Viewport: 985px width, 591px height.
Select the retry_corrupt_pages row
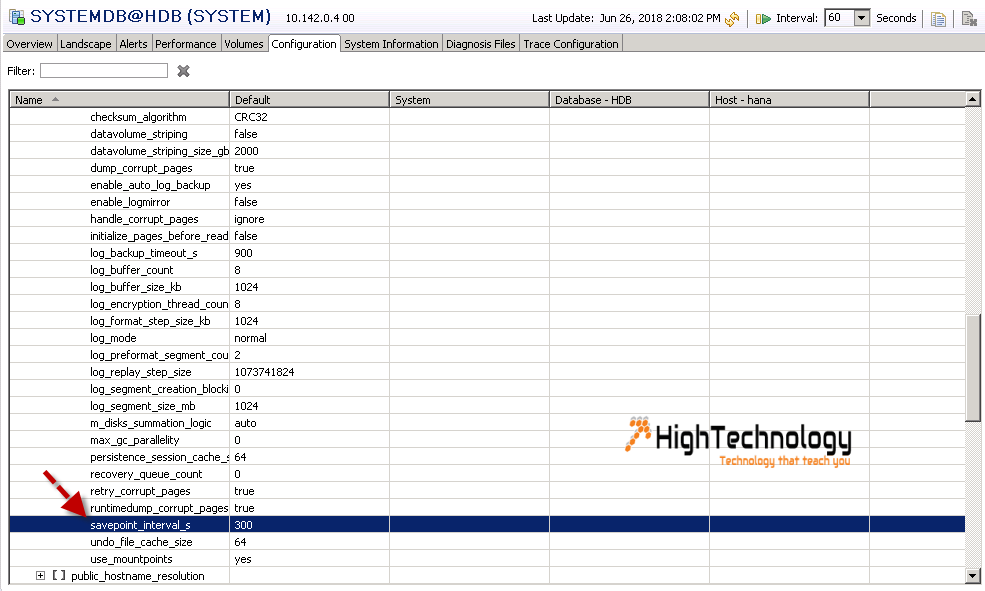[487, 490]
